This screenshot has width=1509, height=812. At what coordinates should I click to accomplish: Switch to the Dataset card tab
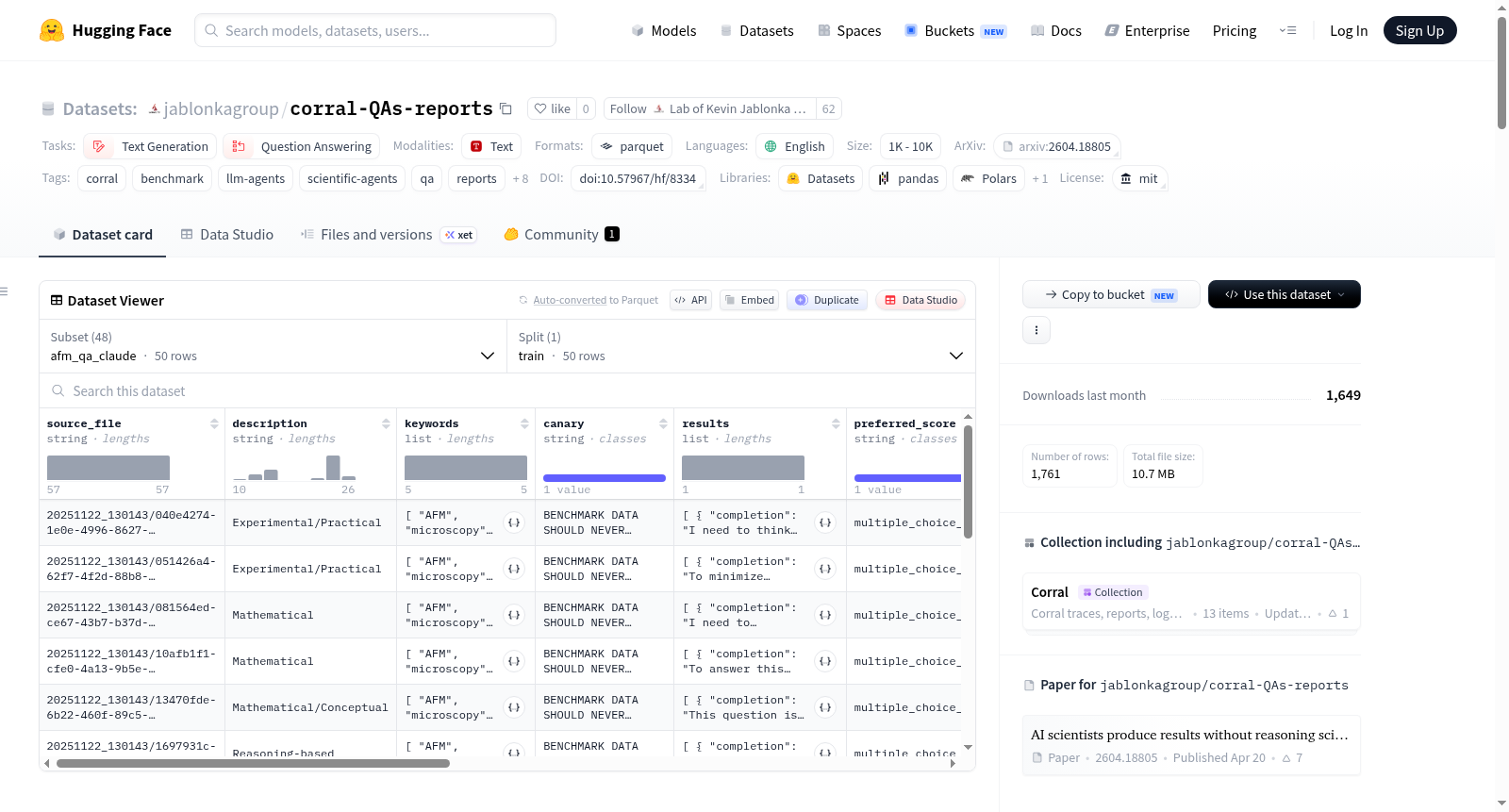tap(103, 235)
